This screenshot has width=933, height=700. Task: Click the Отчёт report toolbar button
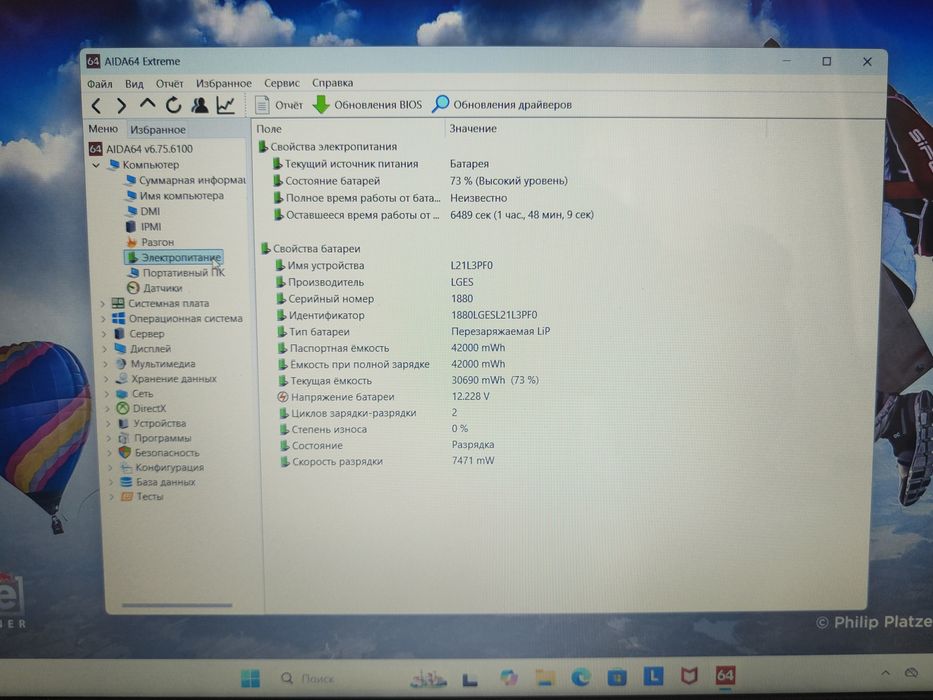tap(278, 105)
